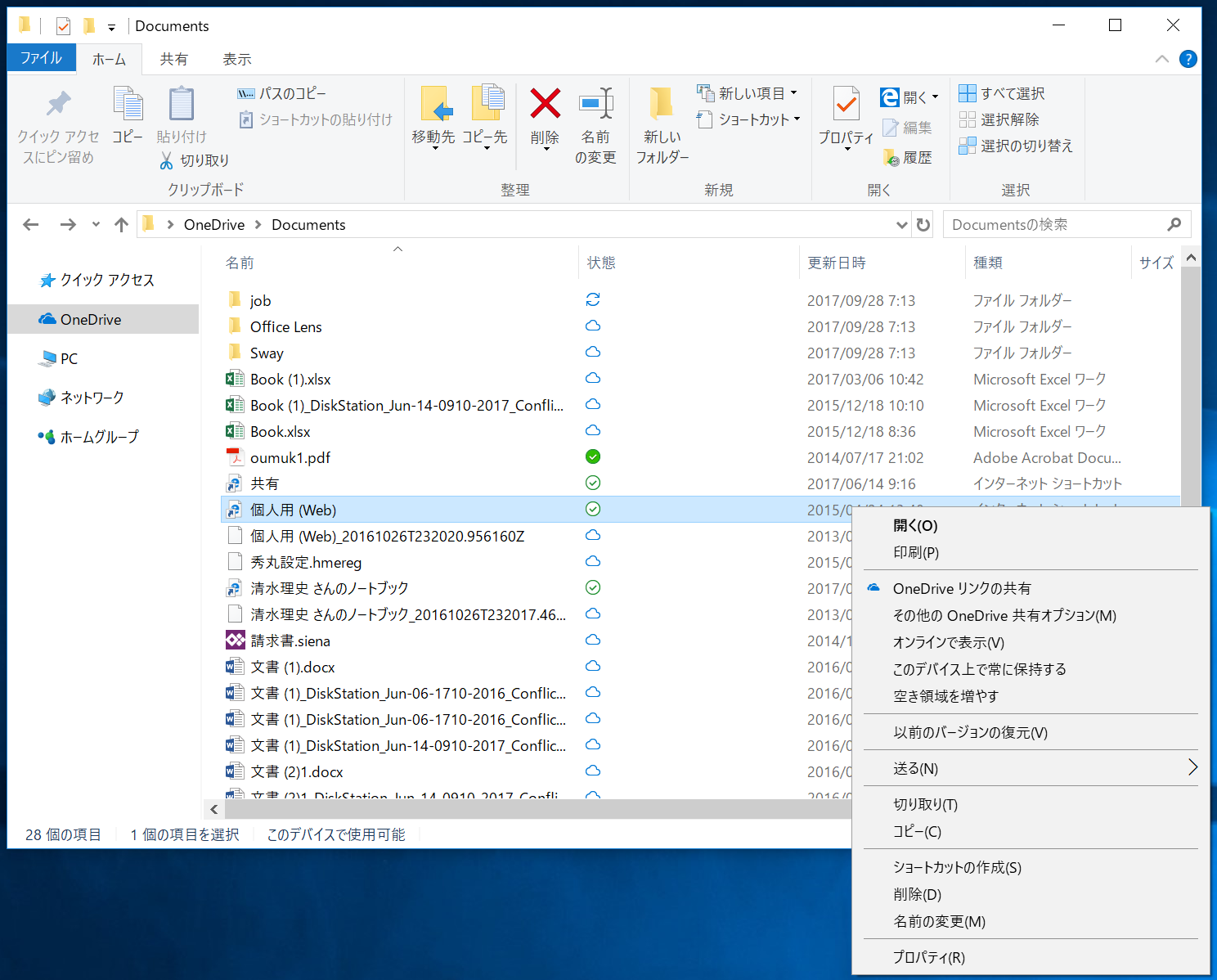The image size is (1217, 980).
Task: Click the すべて選択 icon
Action: pyautogui.click(x=968, y=92)
